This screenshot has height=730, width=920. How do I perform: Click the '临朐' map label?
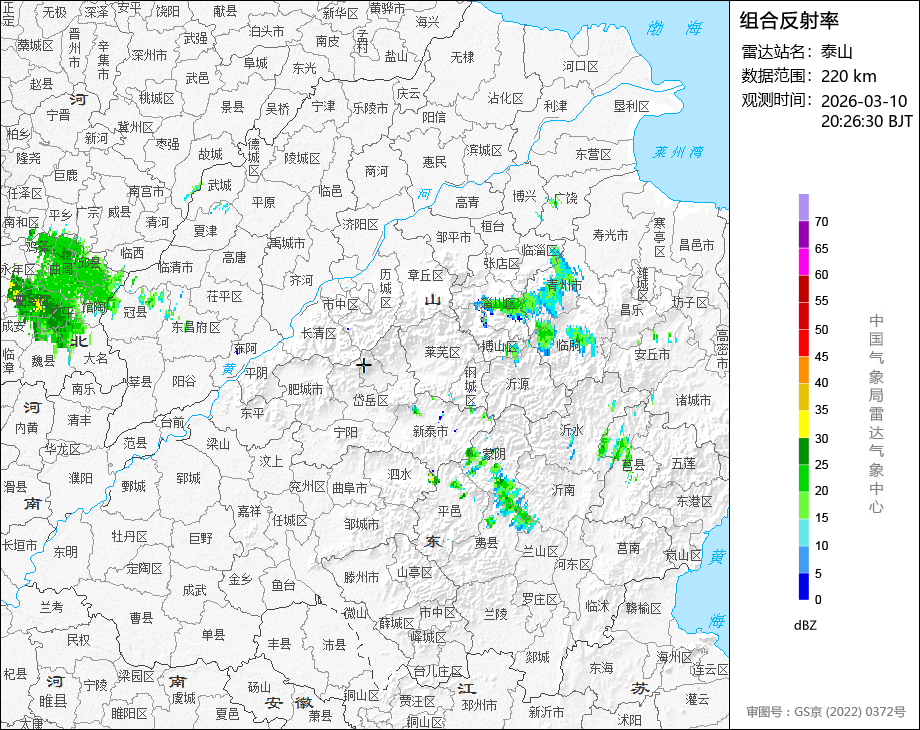click(x=568, y=345)
